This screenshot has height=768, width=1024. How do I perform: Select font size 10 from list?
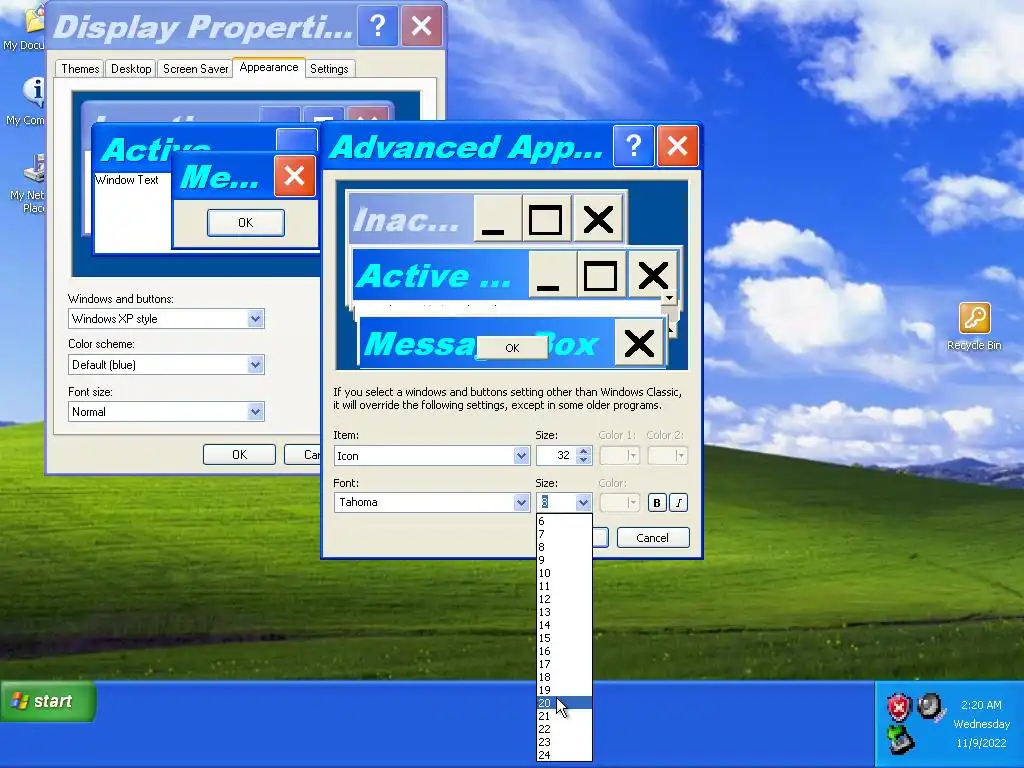[x=564, y=573]
